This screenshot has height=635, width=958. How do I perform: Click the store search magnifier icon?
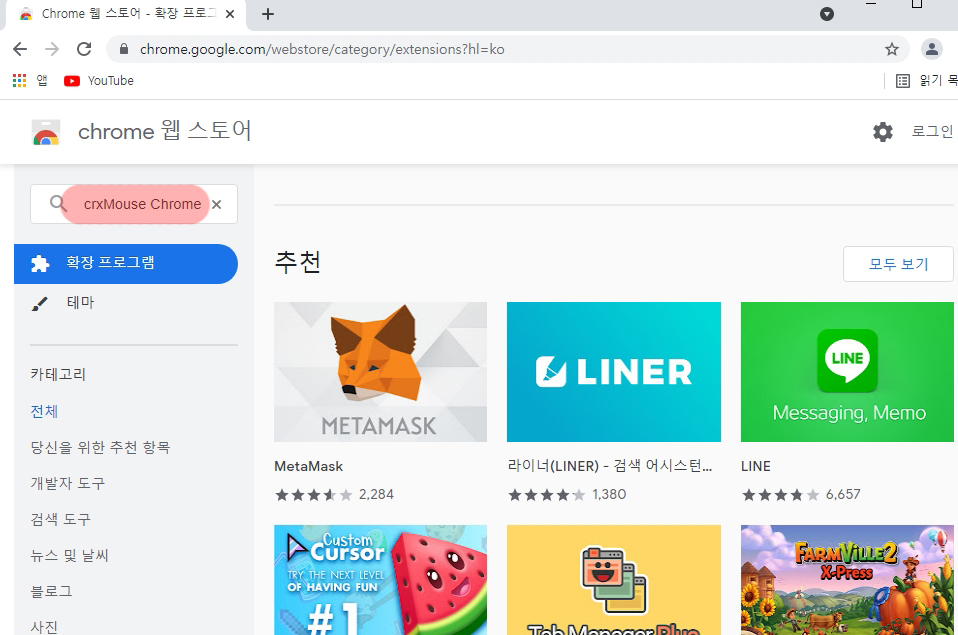(x=58, y=204)
